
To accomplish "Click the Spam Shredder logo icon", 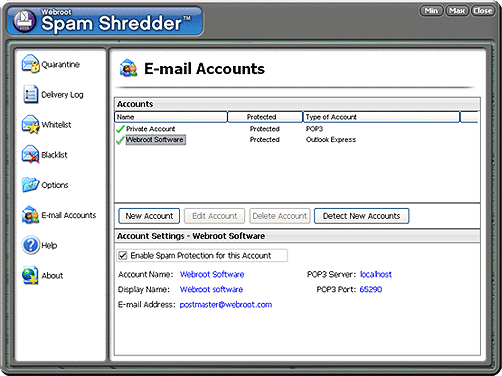I will tap(24, 21).
